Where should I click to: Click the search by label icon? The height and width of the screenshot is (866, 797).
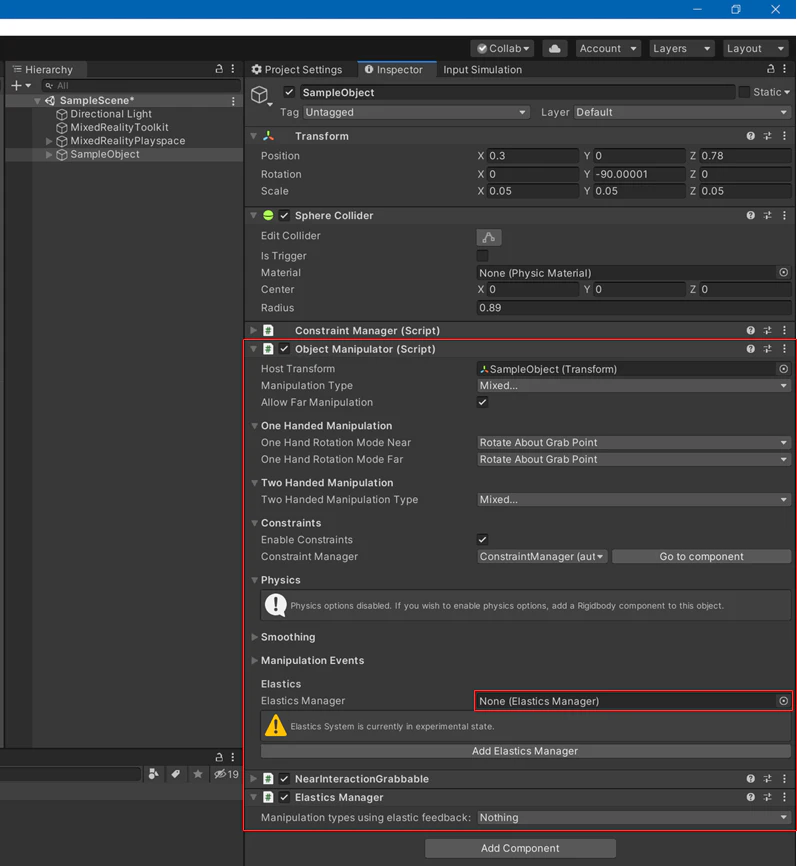(176, 774)
